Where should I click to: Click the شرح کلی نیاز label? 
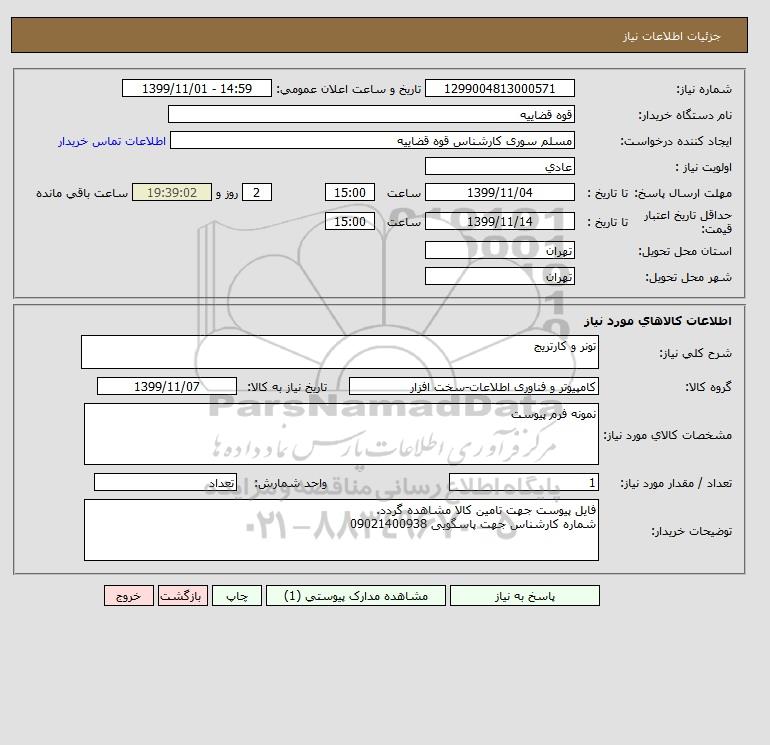pyautogui.click(x=695, y=353)
